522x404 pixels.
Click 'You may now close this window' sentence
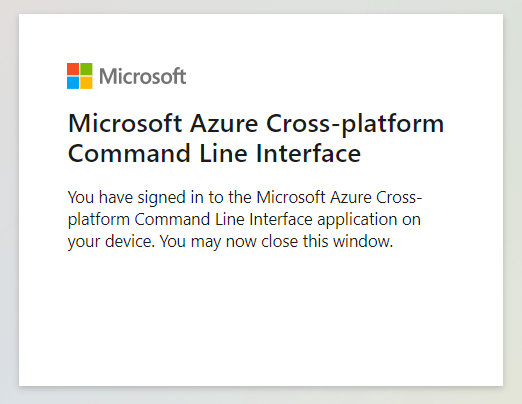[276, 241]
